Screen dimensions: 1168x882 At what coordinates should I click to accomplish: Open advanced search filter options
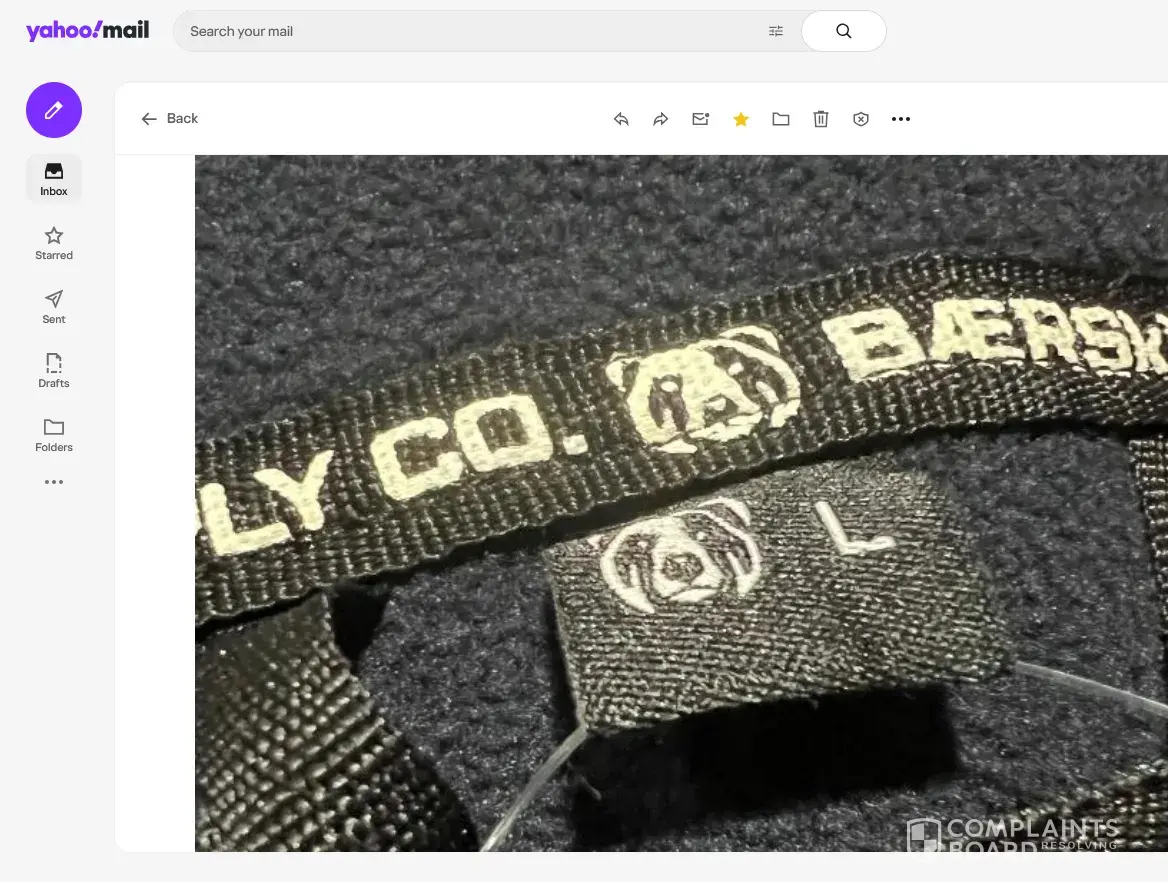click(x=776, y=31)
